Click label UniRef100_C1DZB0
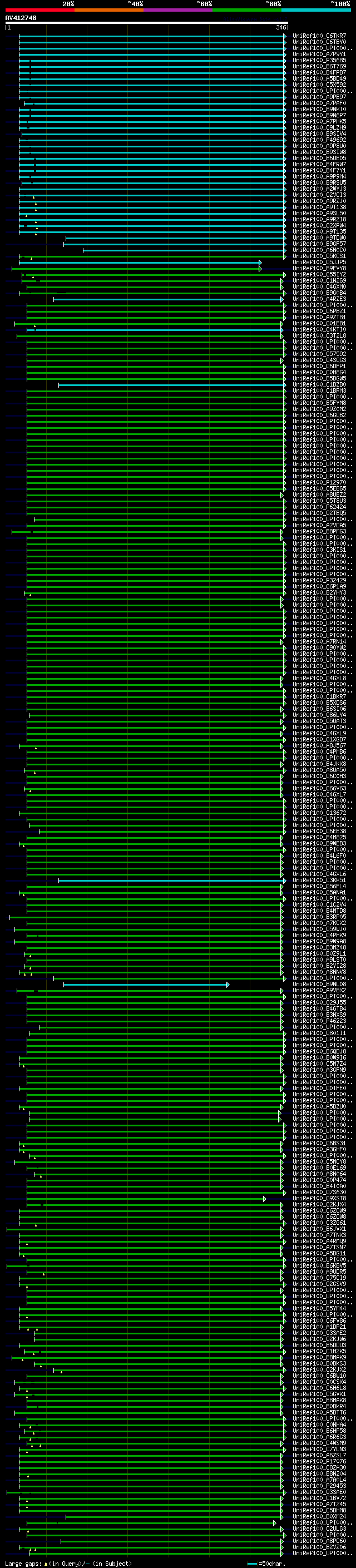 [x=319, y=385]
